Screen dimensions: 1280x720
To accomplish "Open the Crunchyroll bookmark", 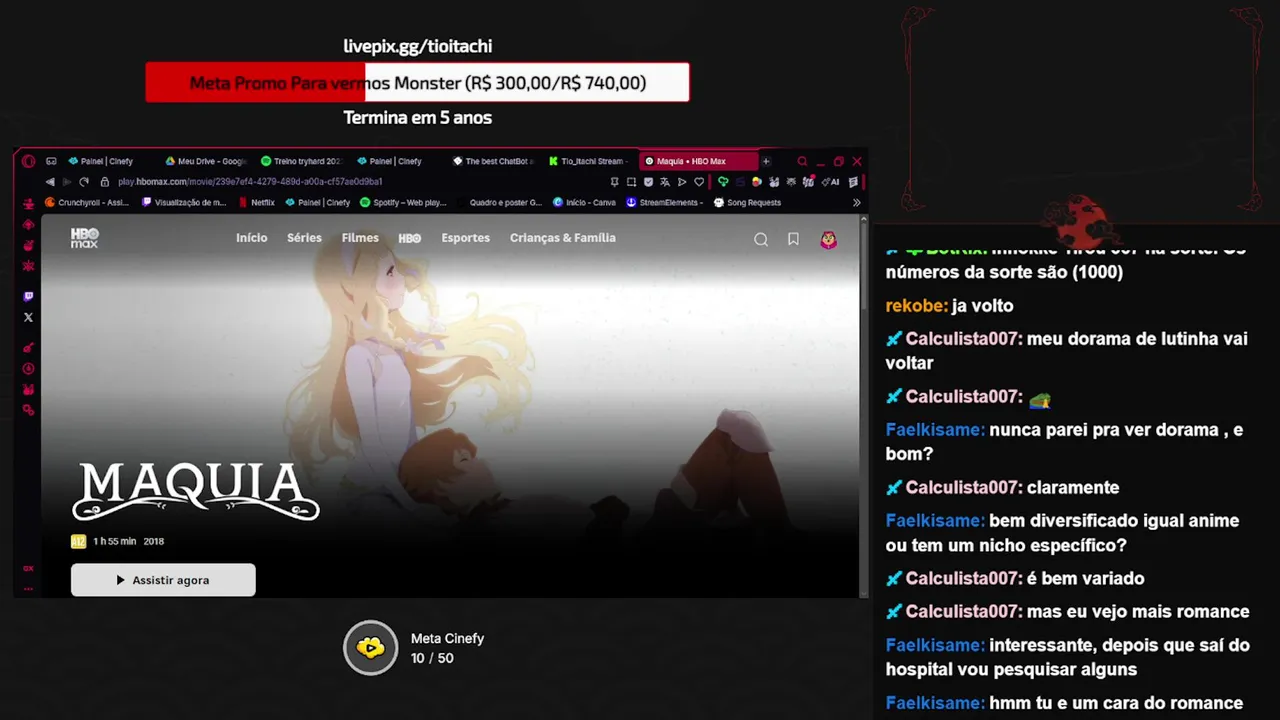I will coord(87,202).
